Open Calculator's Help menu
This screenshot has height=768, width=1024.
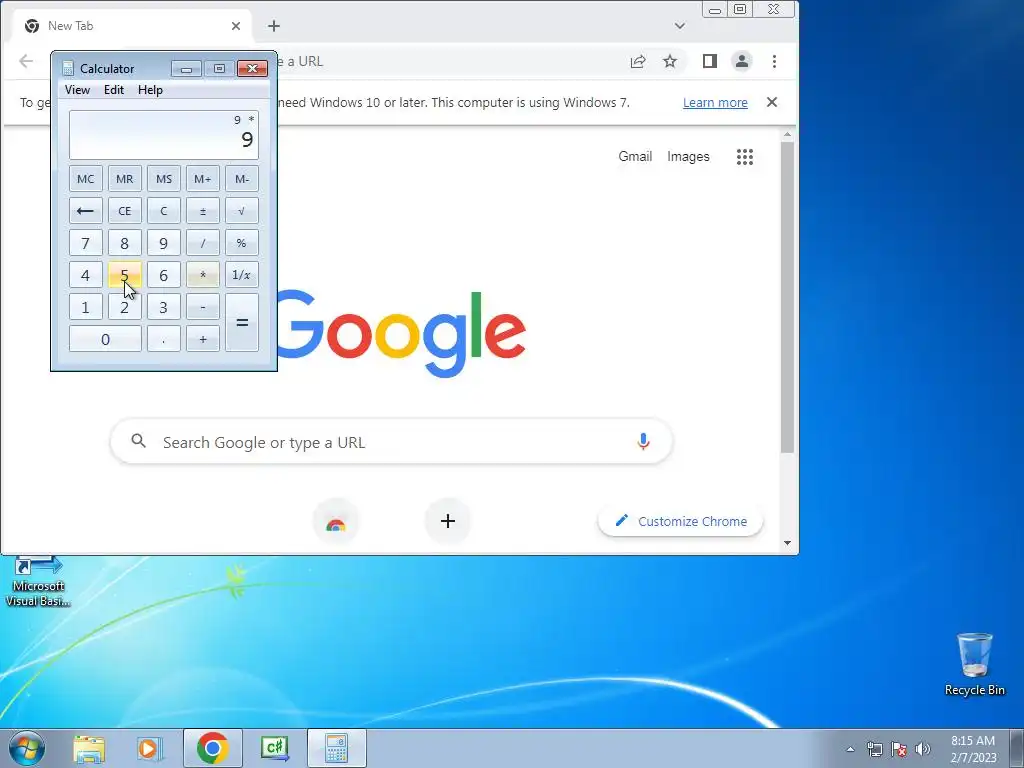click(150, 90)
